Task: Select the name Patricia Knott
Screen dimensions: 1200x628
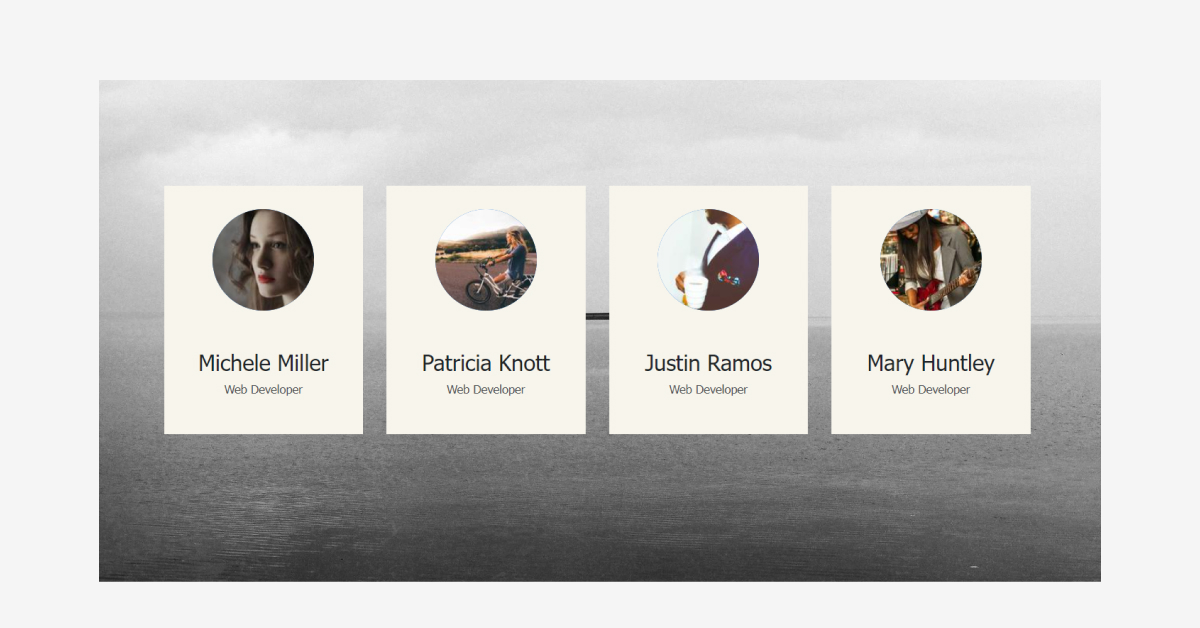Action: pyautogui.click(x=486, y=364)
